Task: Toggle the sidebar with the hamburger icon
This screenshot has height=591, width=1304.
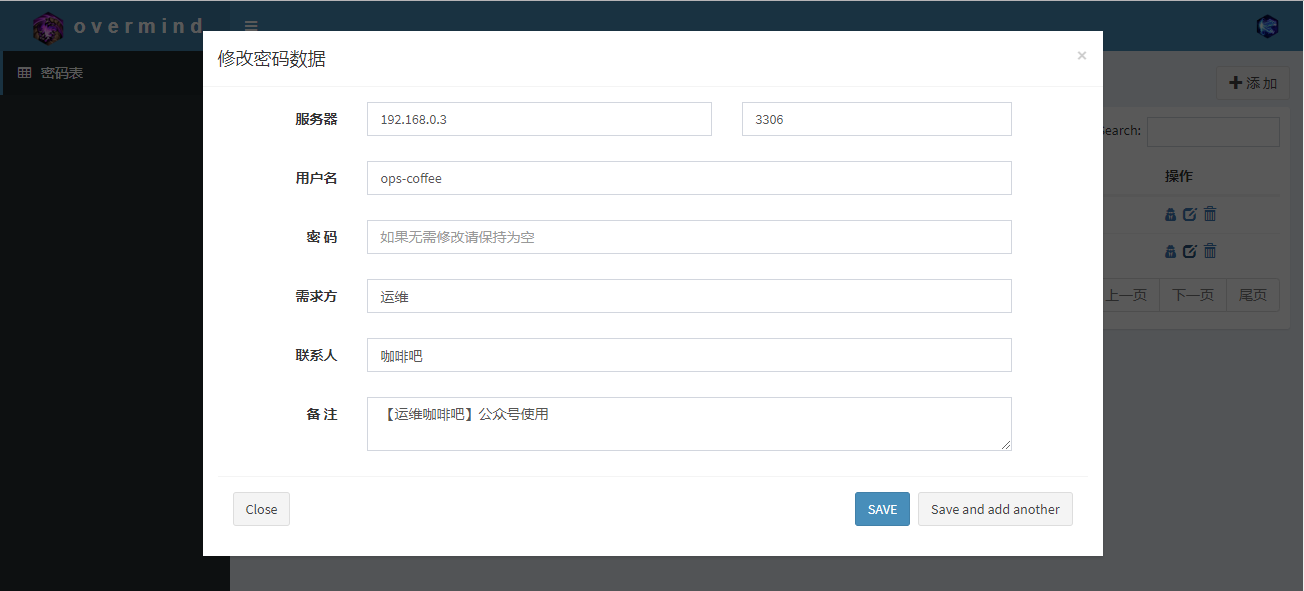Action: 250,26
